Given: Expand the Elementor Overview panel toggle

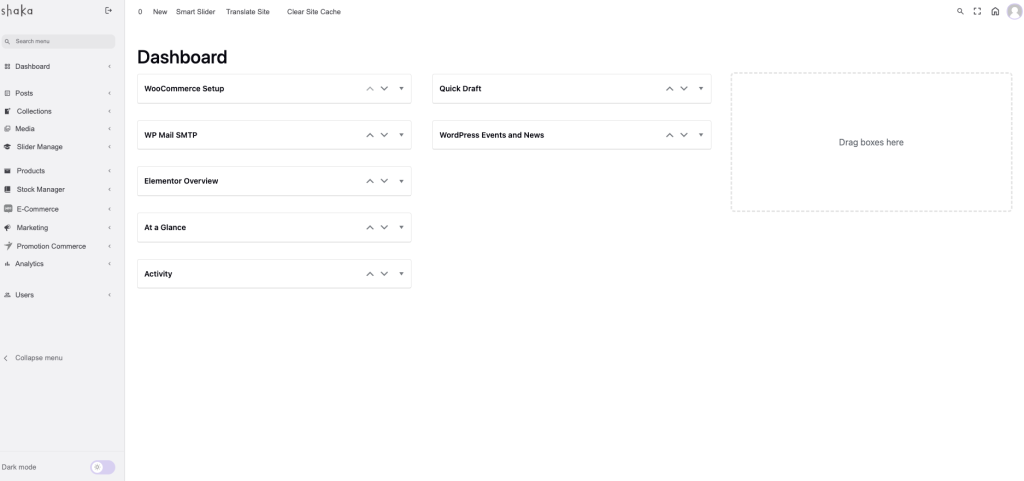Looking at the screenshot, I should click(x=401, y=181).
